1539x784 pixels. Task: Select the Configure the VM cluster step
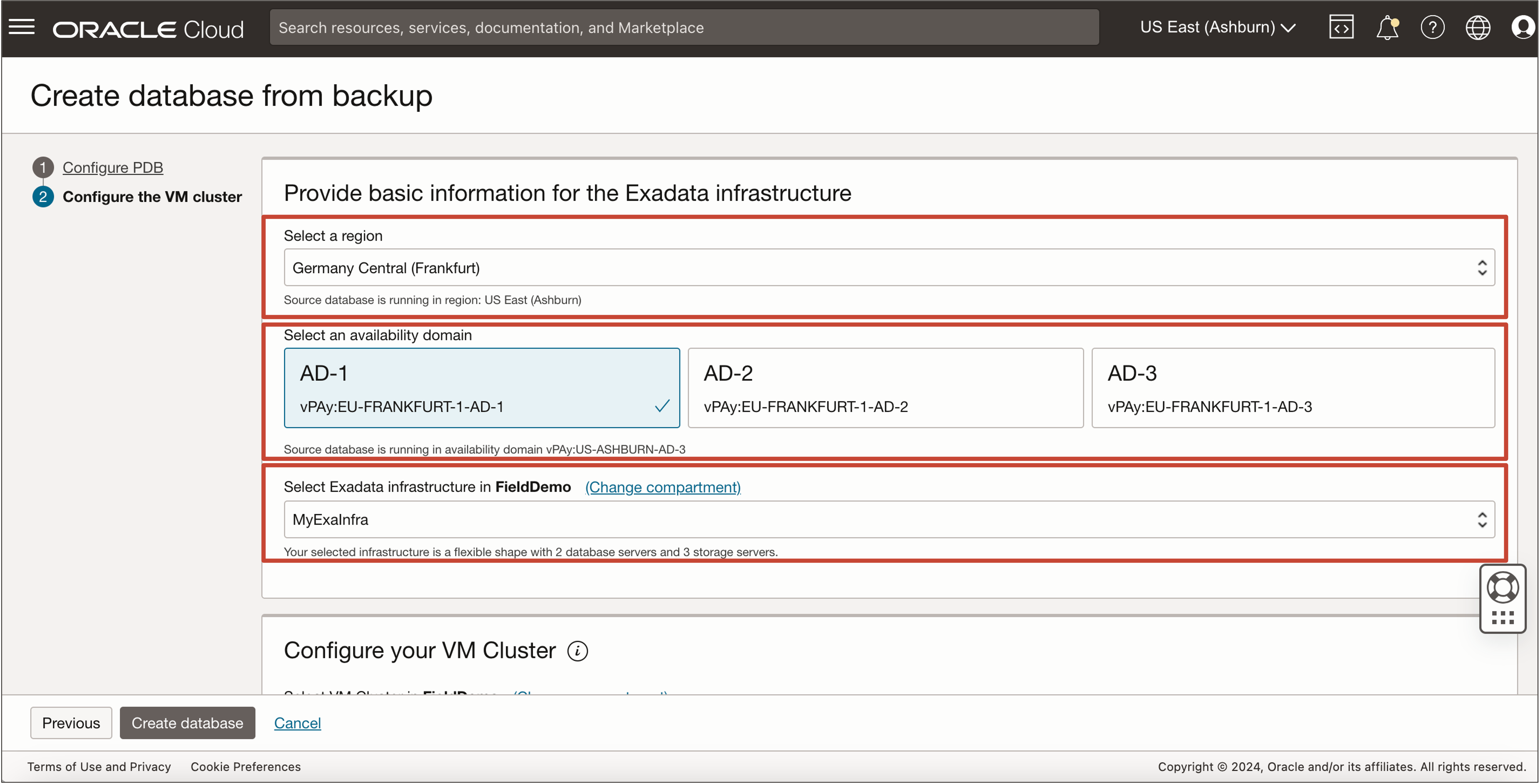pos(152,196)
